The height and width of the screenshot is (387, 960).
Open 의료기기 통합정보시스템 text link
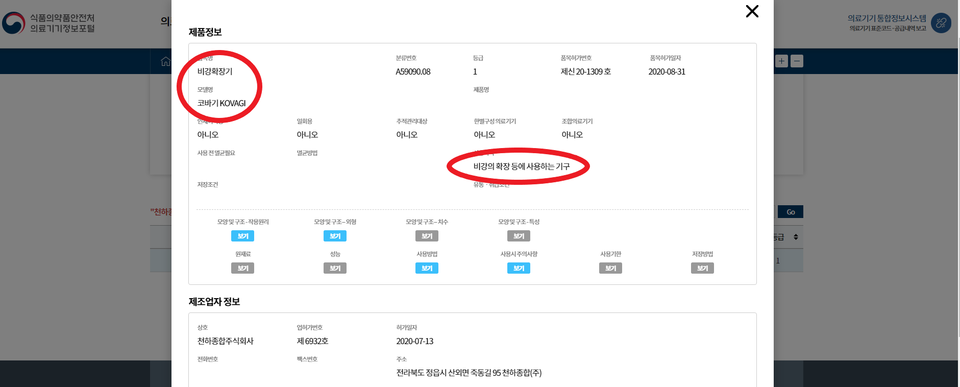(887, 18)
